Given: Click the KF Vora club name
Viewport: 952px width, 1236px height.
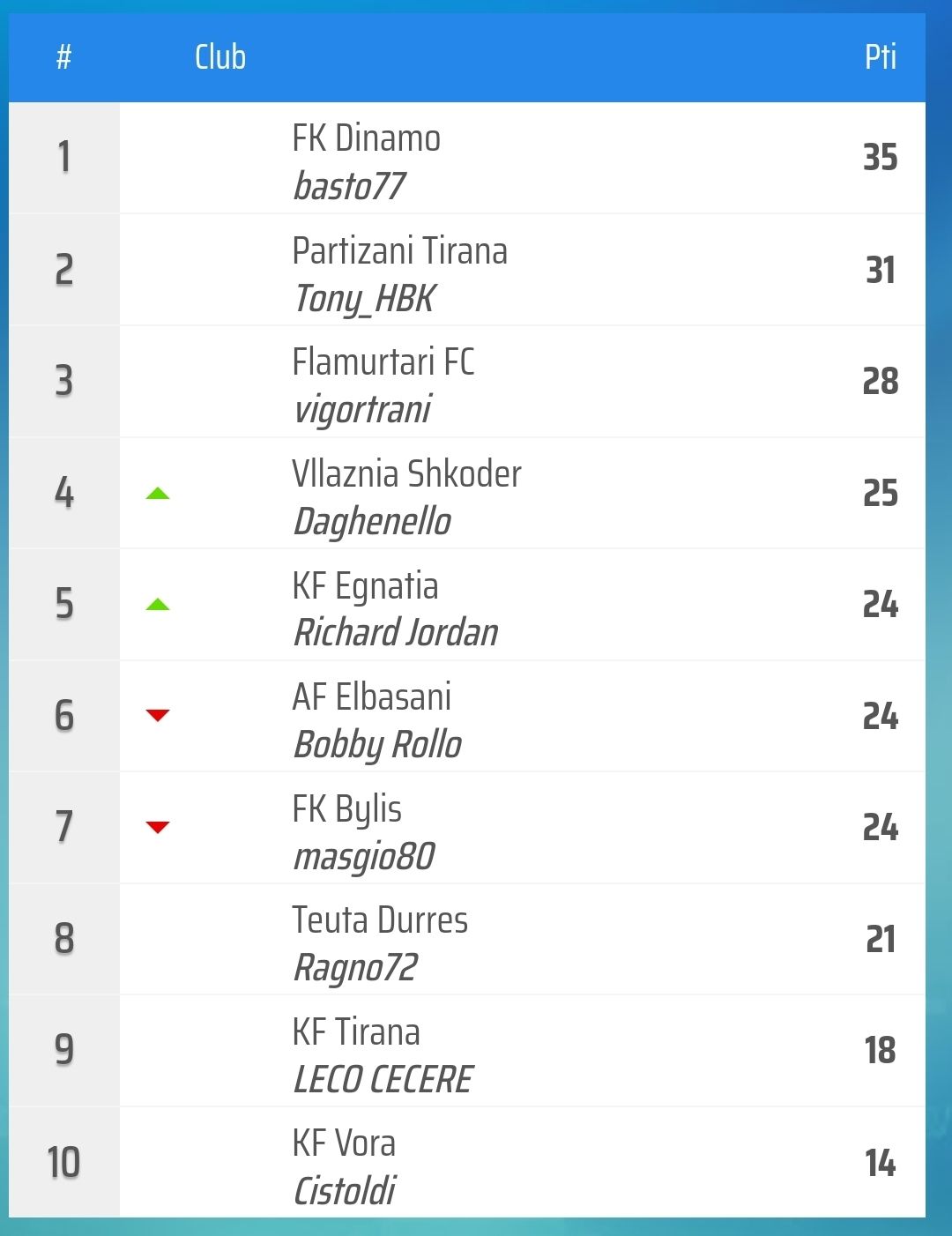Looking at the screenshot, I should (x=344, y=1143).
